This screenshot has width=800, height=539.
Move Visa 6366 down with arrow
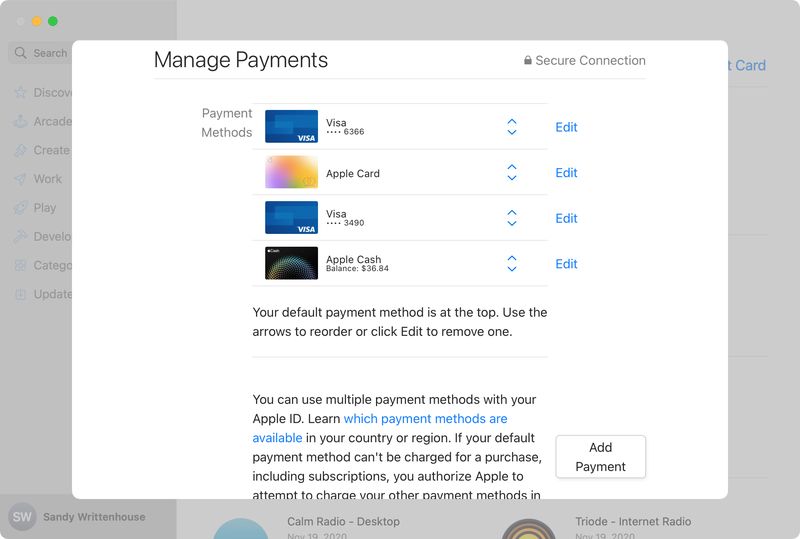(x=512, y=132)
